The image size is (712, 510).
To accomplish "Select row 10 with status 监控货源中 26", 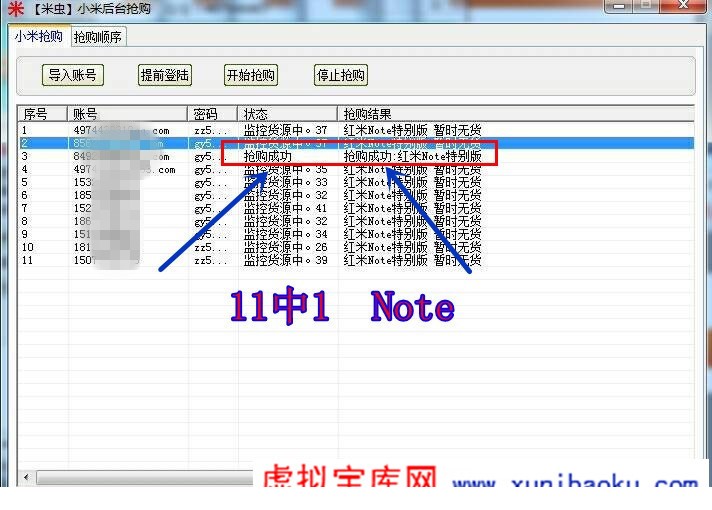I will 356,248.
